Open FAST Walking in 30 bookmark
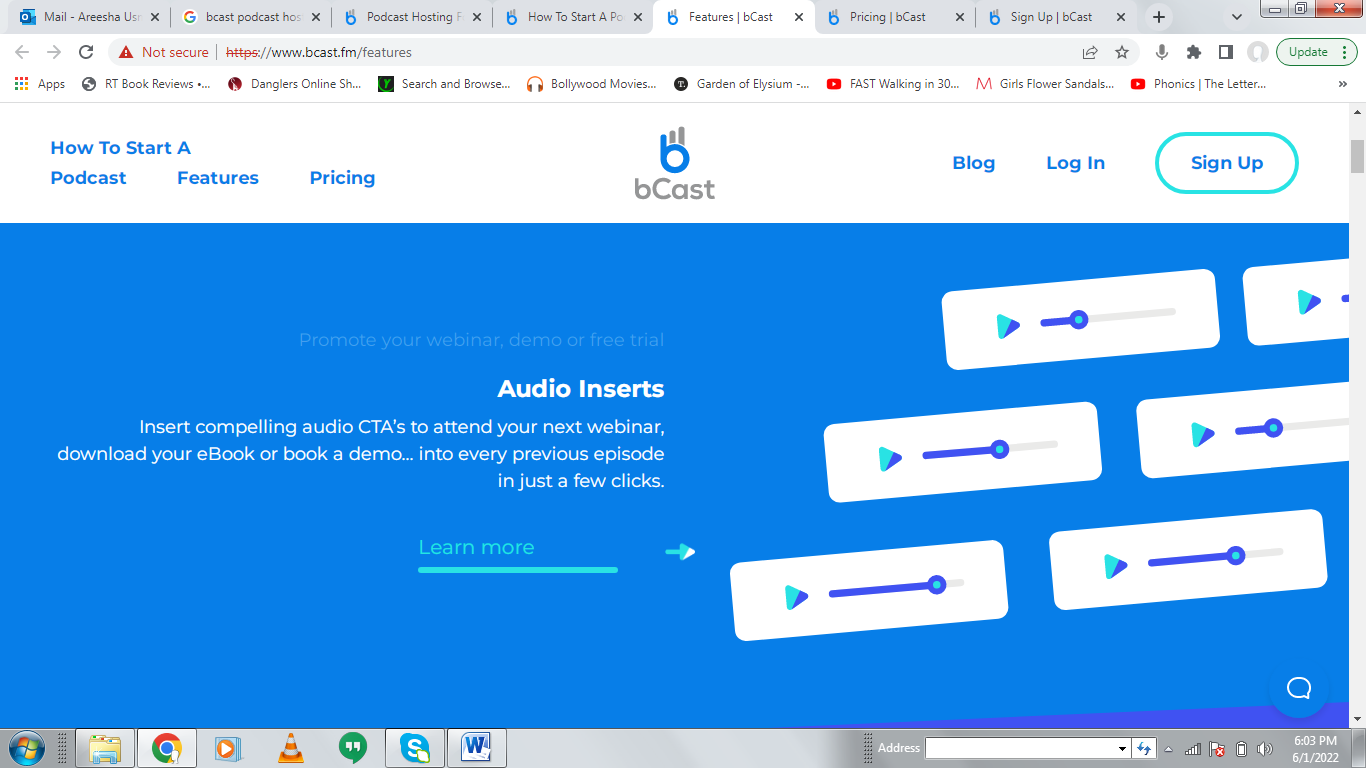 click(x=893, y=84)
